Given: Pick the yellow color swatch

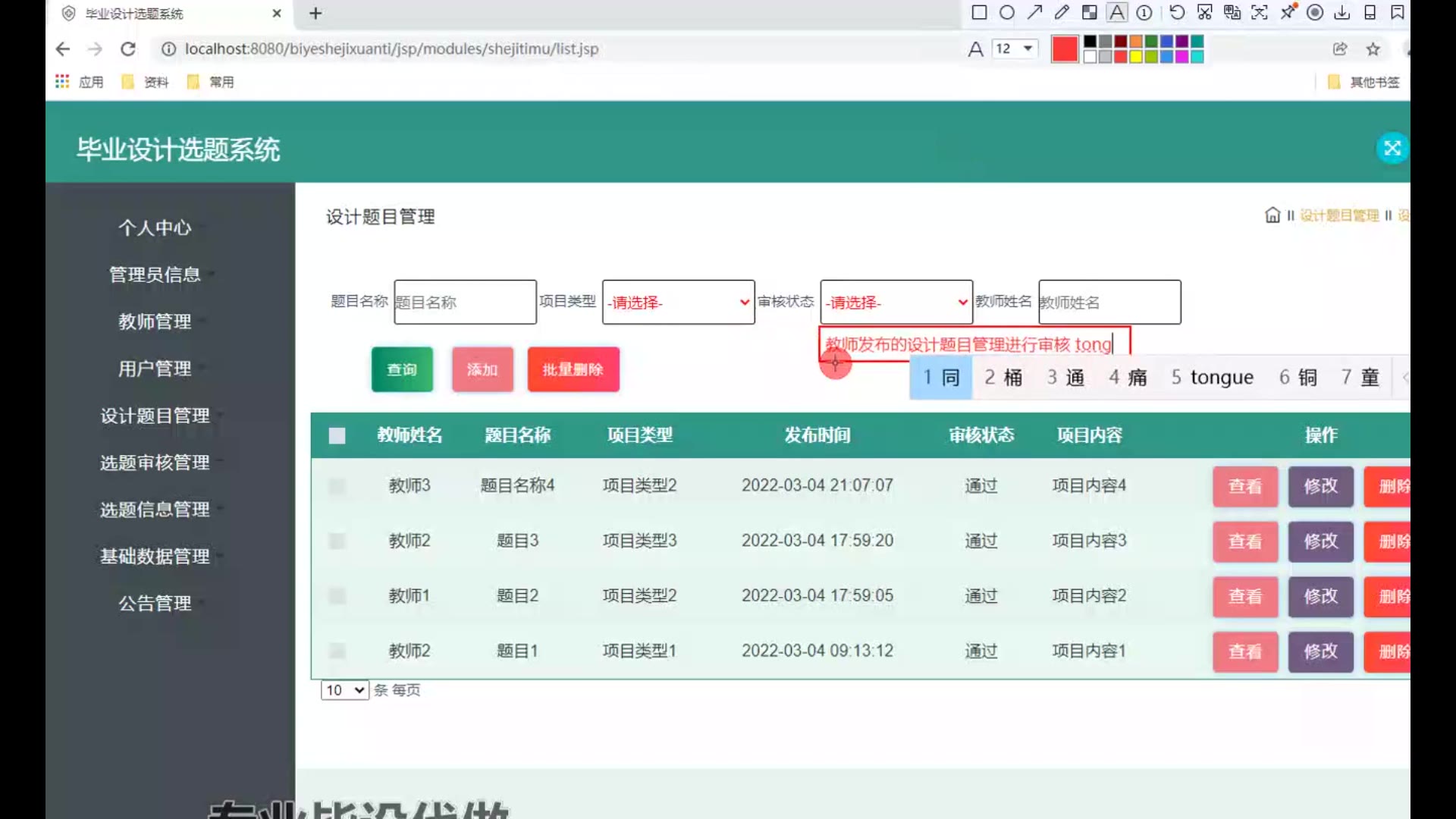Looking at the screenshot, I should click(1136, 57).
